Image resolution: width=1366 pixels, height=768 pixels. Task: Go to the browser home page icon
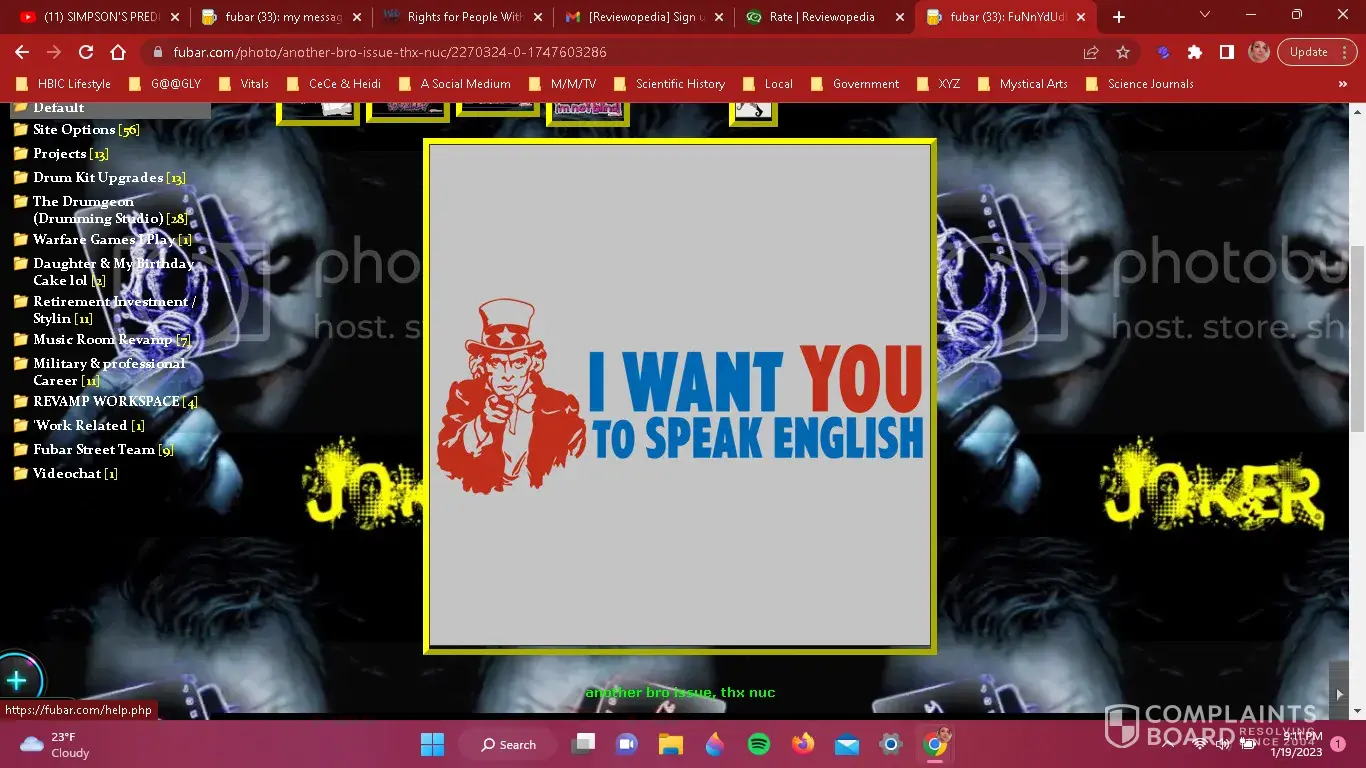(118, 52)
